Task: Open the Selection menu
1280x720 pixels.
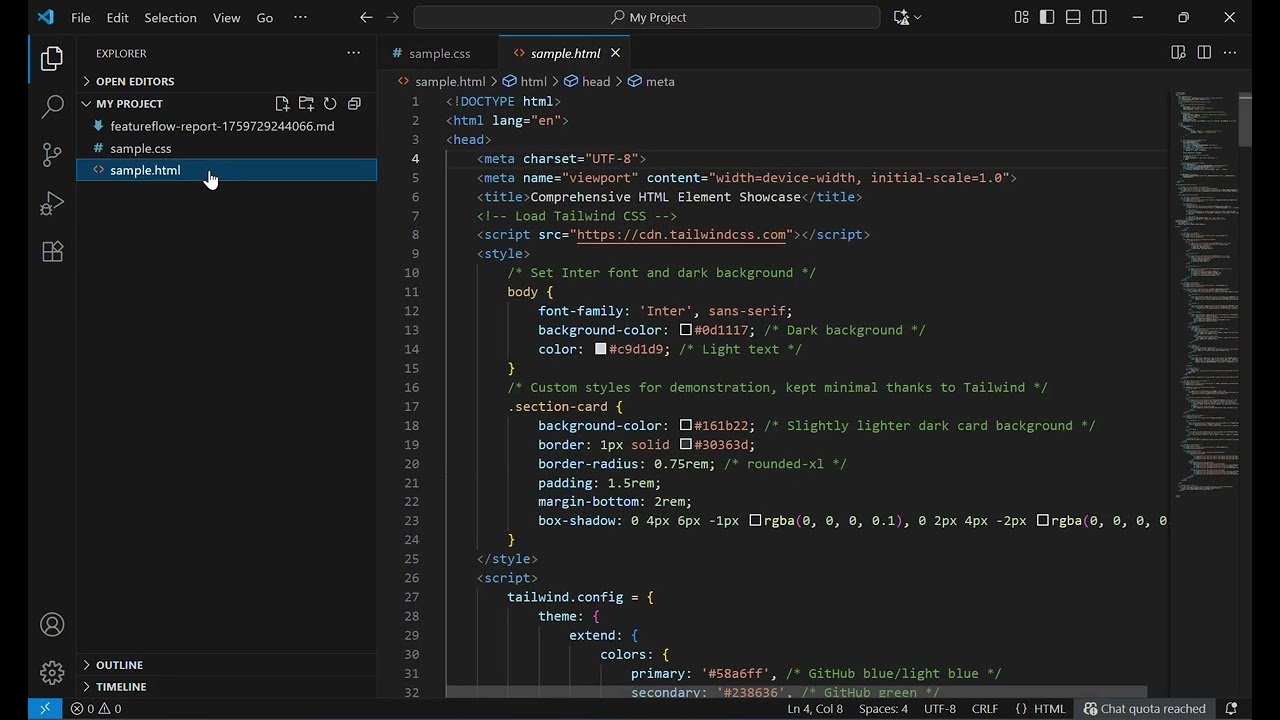Action: click(170, 17)
